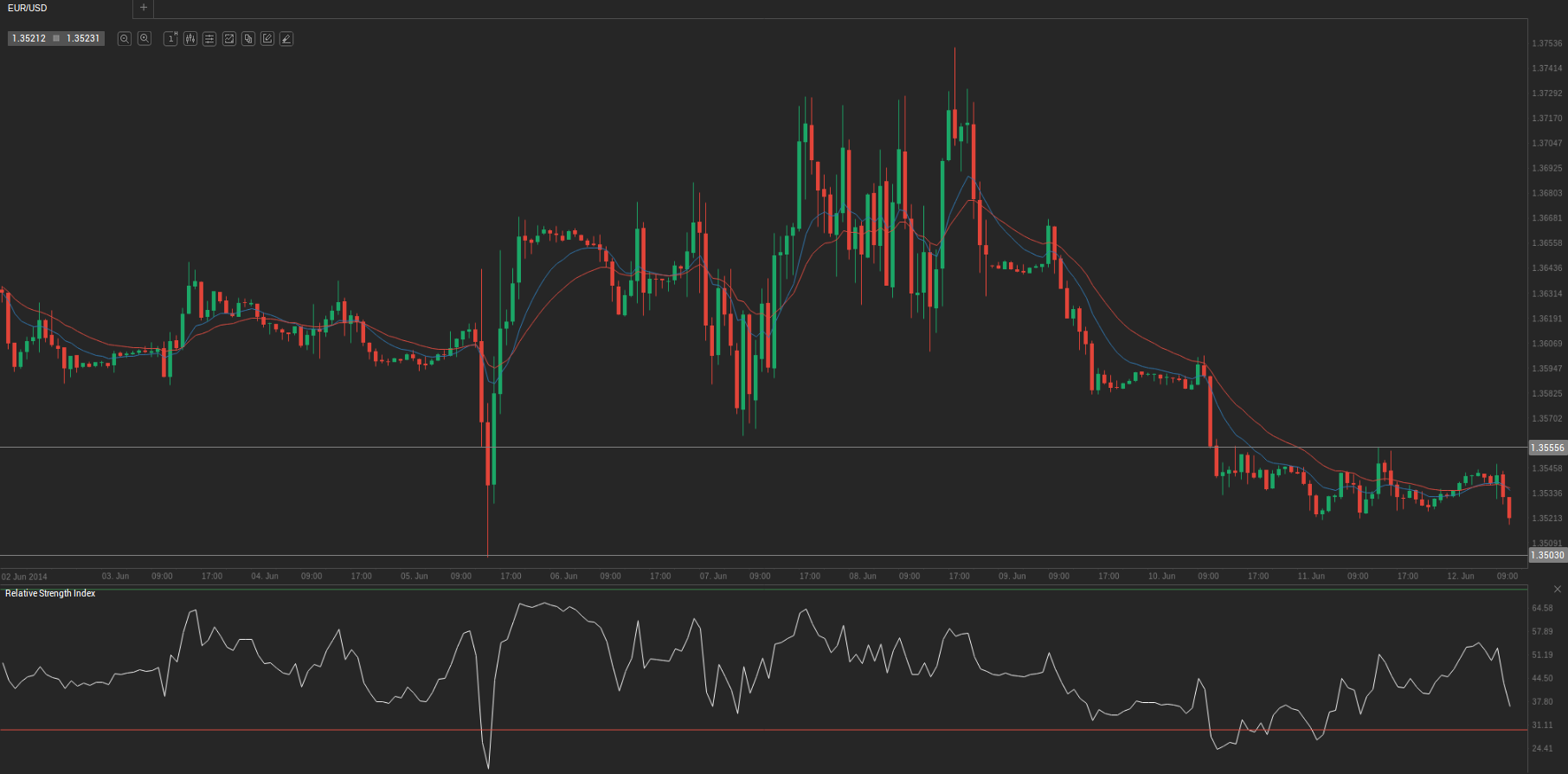Select the 1.35030 price level label
This screenshot has height=774, width=1568.
click(x=1547, y=555)
